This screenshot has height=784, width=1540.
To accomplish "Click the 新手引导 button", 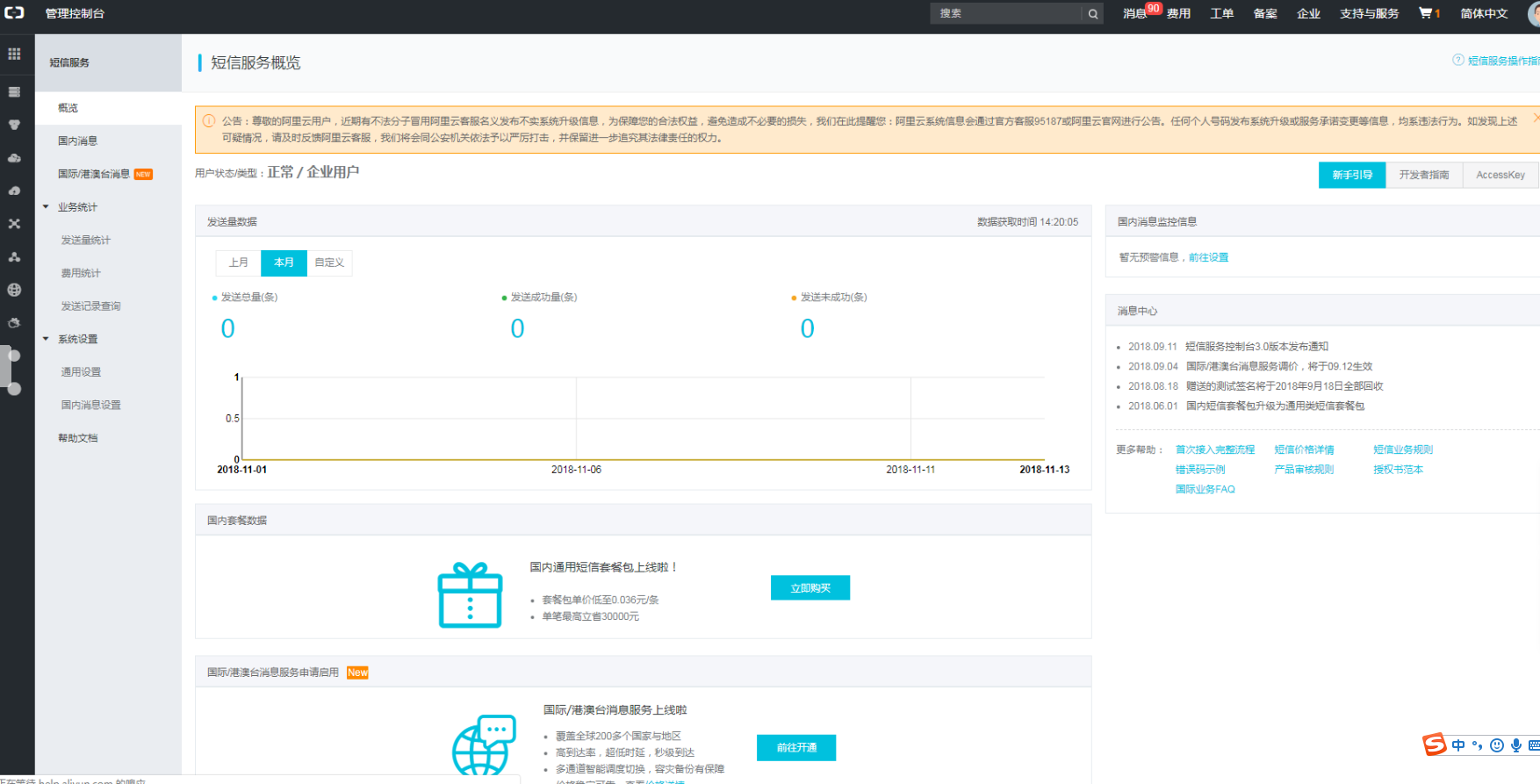I will pos(1352,175).
